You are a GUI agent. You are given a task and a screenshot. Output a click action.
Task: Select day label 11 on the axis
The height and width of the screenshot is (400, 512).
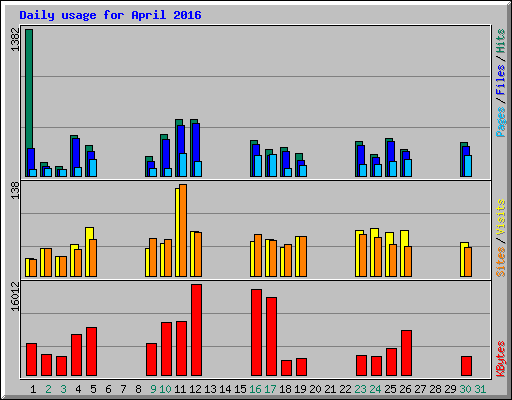tap(180, 389)
